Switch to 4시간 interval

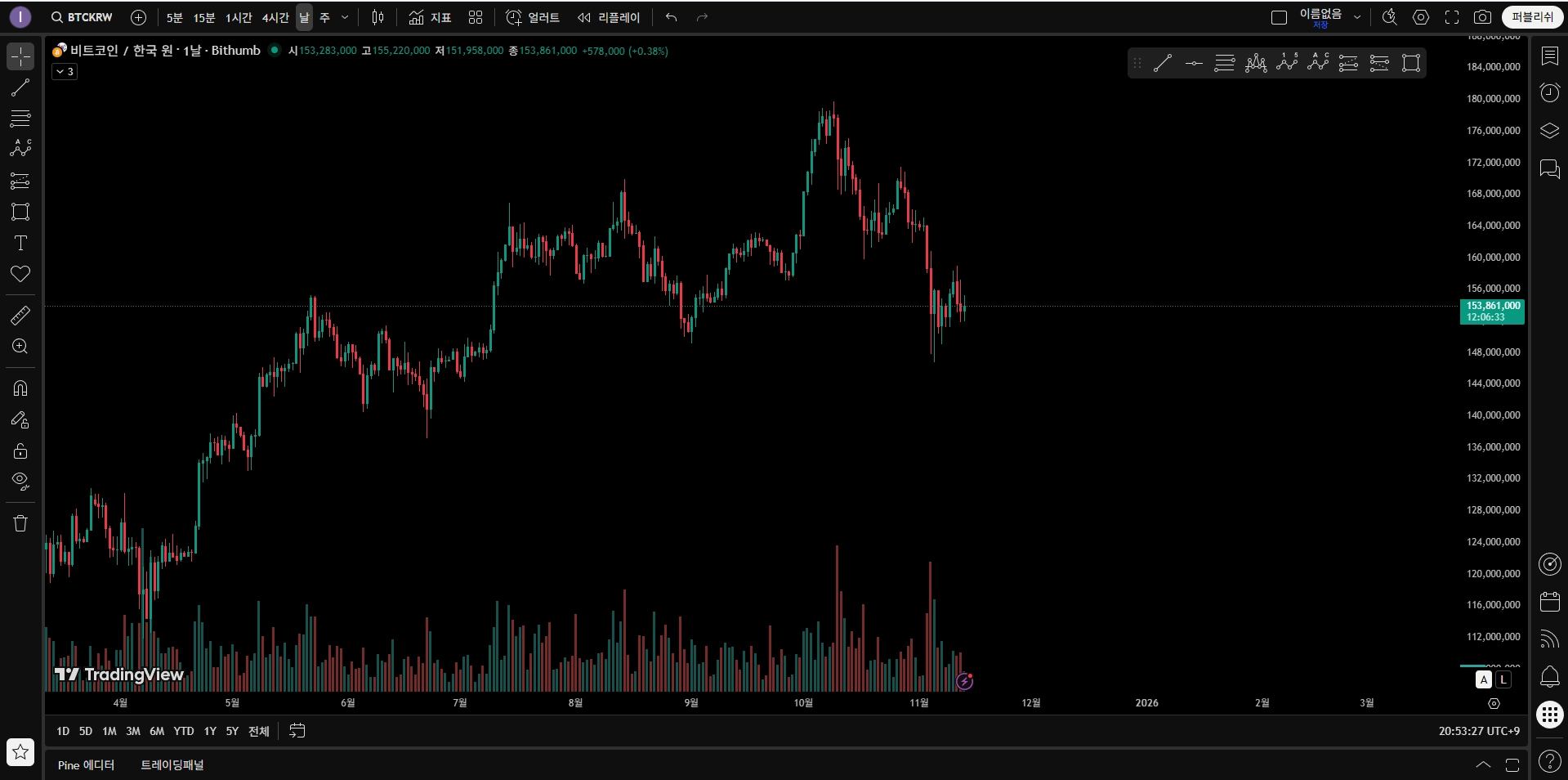tap(275, 17)
